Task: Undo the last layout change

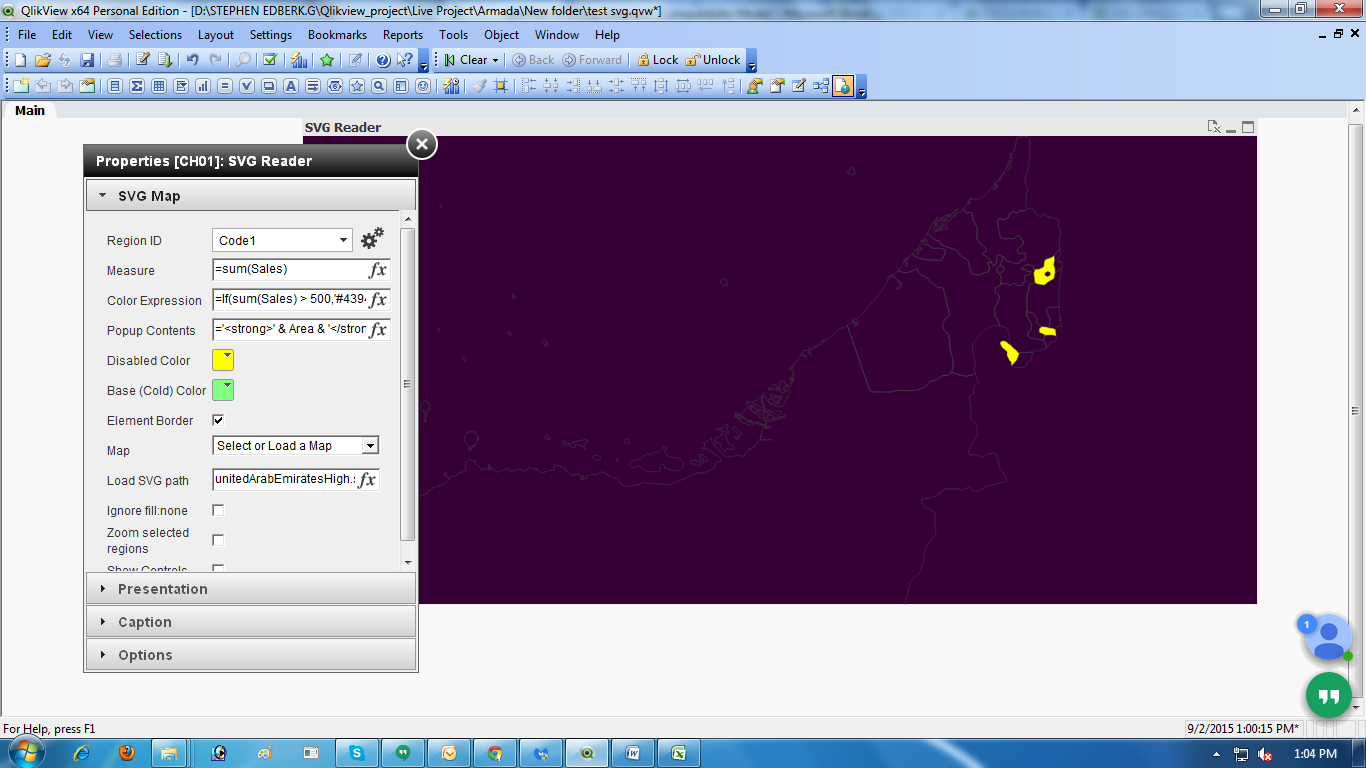Action: [193, 60]
